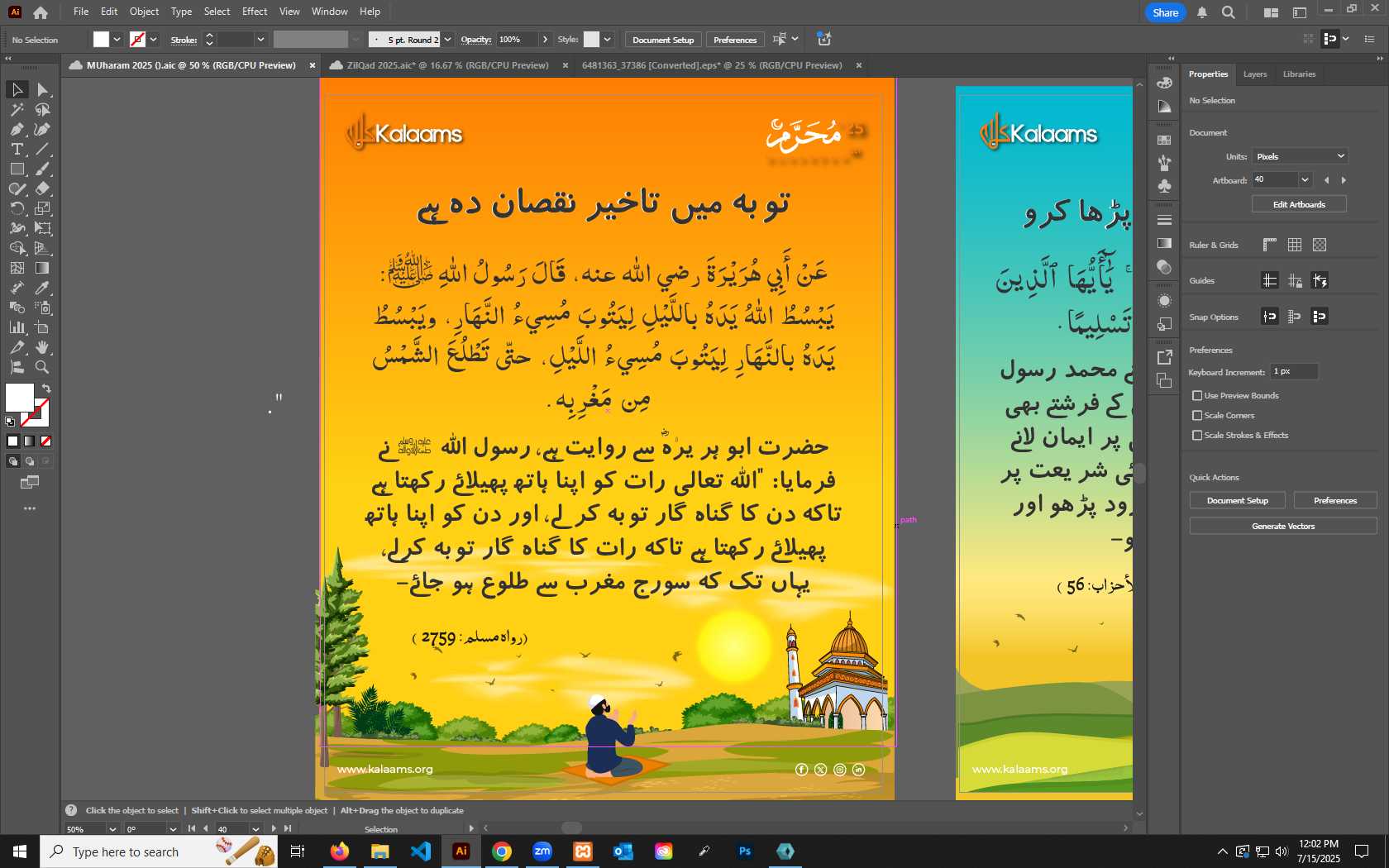Viewport: 1389px width, 868px height.
Task: Check Scale Strokes & Effects
Action: point(1197,436)
